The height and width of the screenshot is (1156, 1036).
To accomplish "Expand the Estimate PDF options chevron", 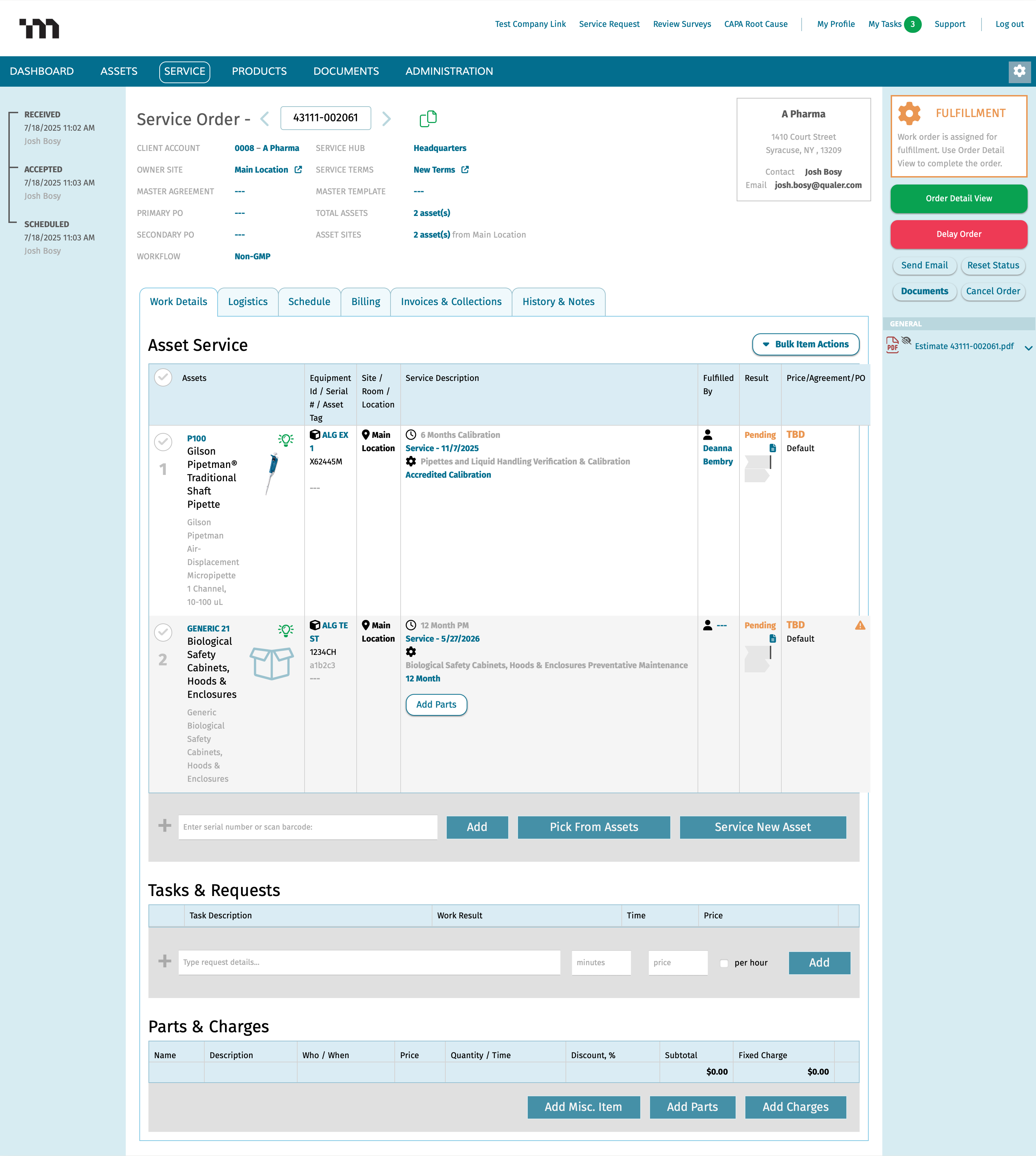I will click(x=1028, y=347).
